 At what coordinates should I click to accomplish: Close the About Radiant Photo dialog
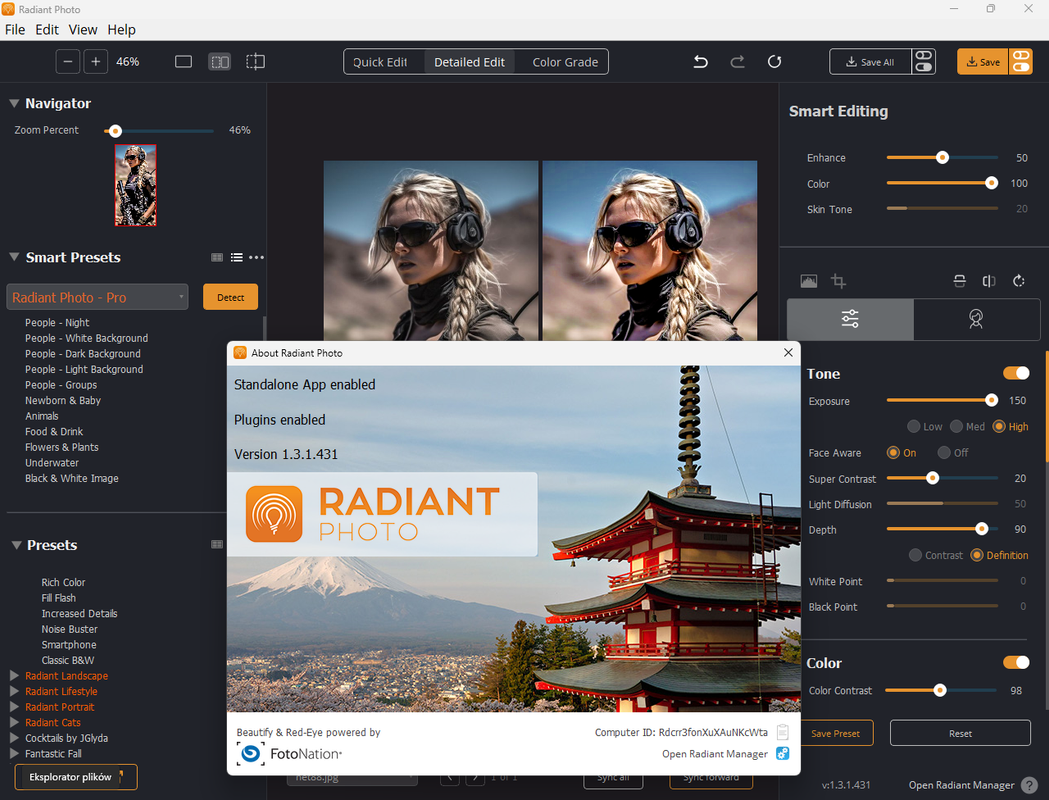(788, 353)
